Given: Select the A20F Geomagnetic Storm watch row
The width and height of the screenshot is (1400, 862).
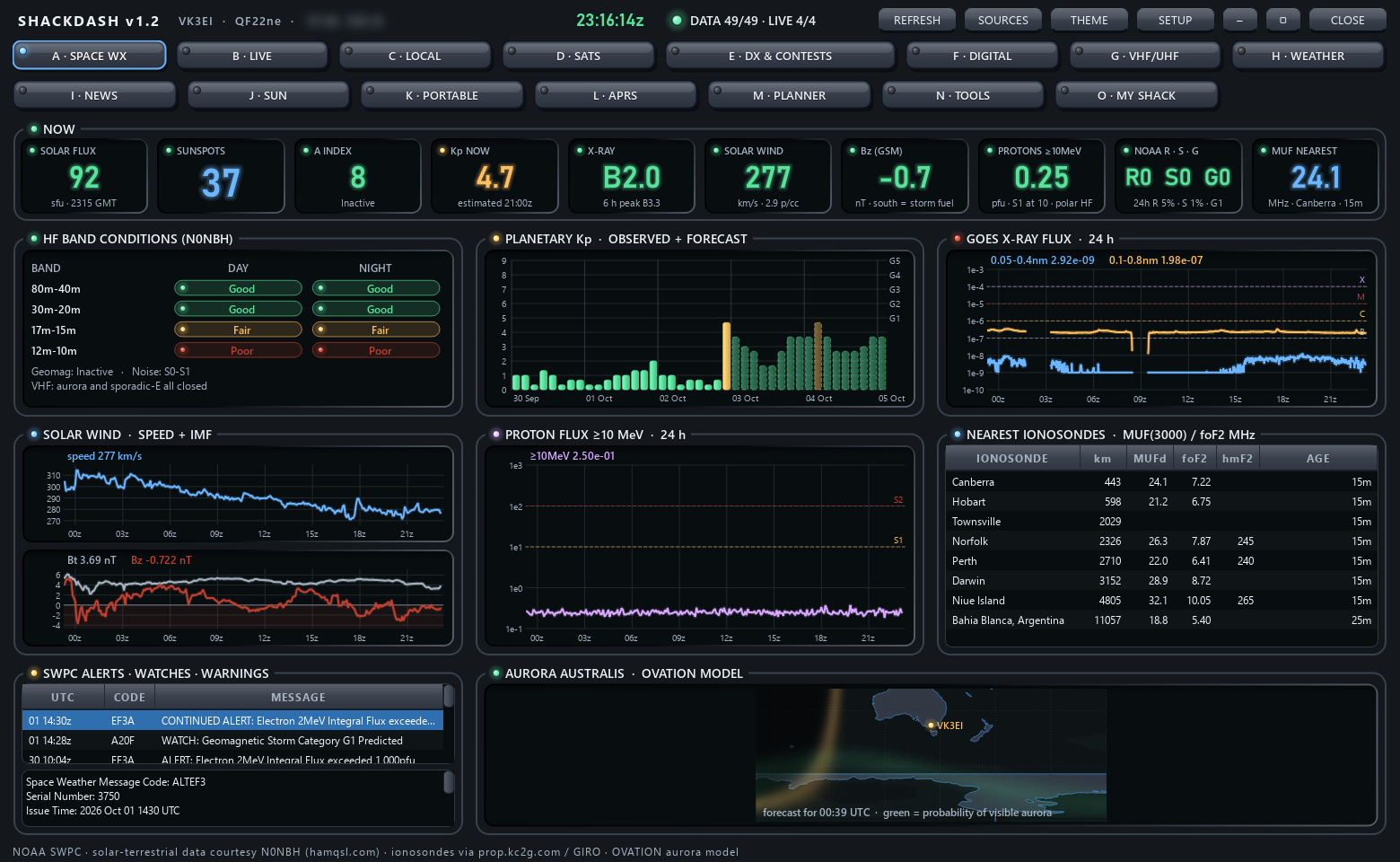Looking at the screenshot, I should 232,741.
